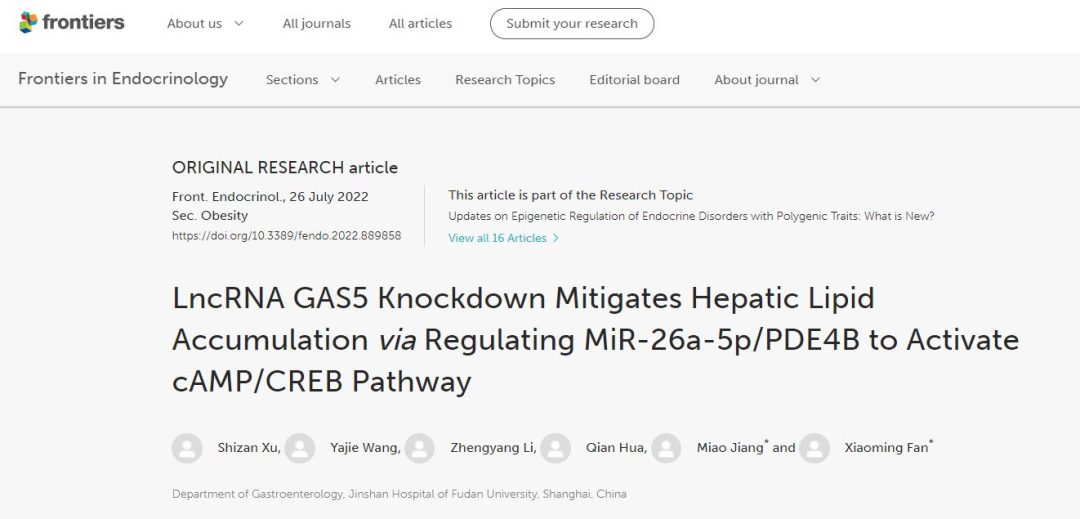The image size is (1080, 519).
Task: Click the Frontiers logo icon
Action: tap(28, 23)
